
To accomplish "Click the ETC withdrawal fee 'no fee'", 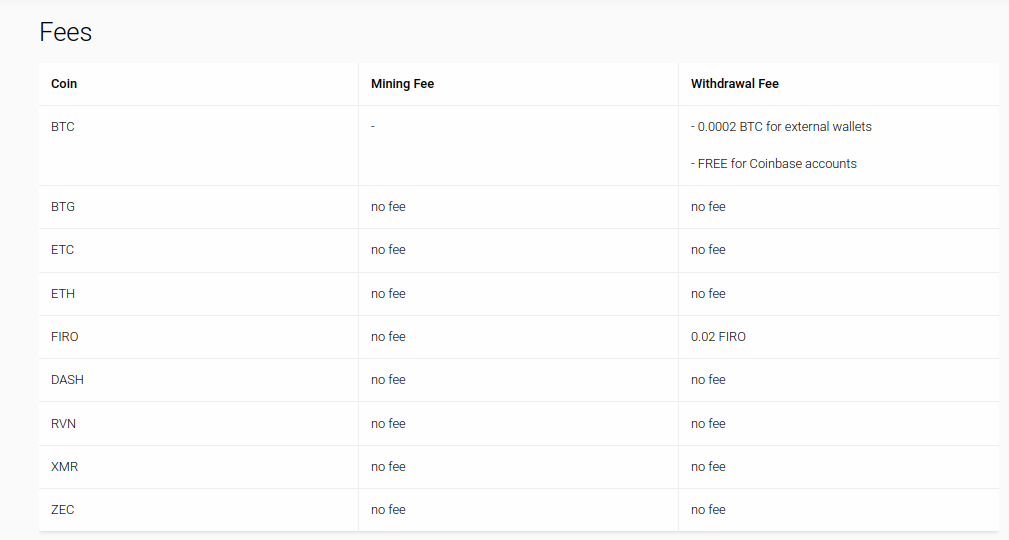I will (x=708, y=250).
